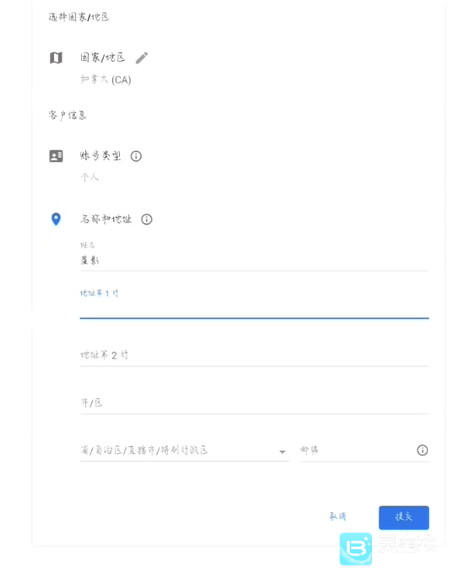Show postal code info icon
This screenshot has width=465, height=578.
pyautogui.click(x=422, y=450)
